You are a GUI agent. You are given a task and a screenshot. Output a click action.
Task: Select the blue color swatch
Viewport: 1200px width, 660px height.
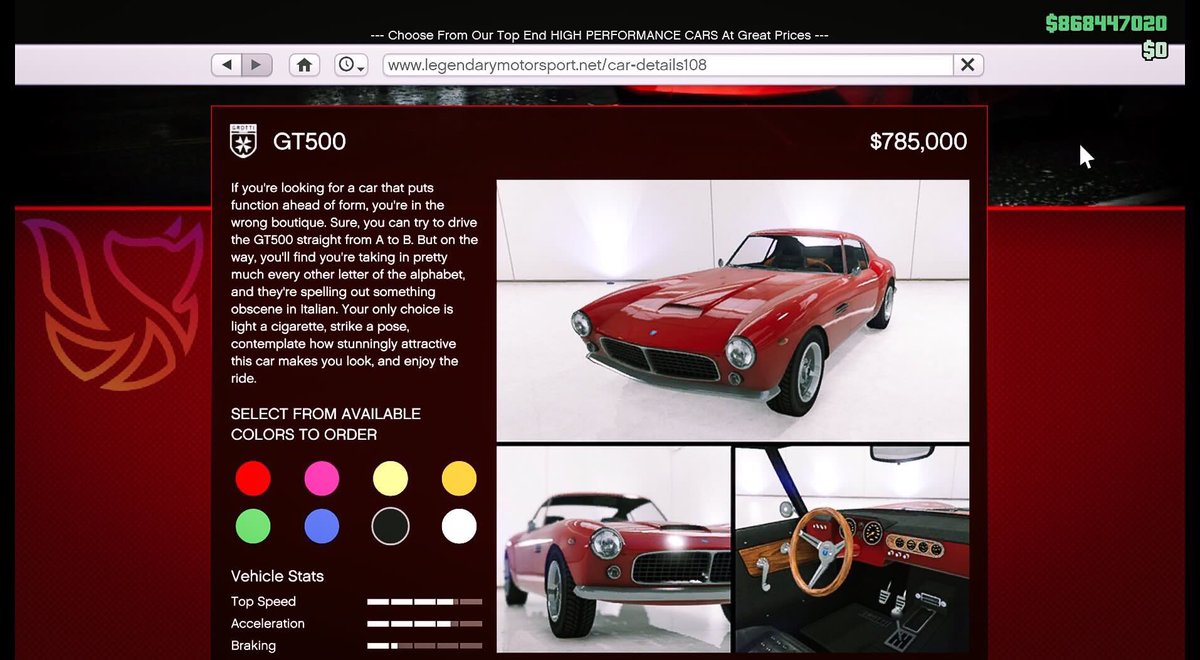point(322,526)
